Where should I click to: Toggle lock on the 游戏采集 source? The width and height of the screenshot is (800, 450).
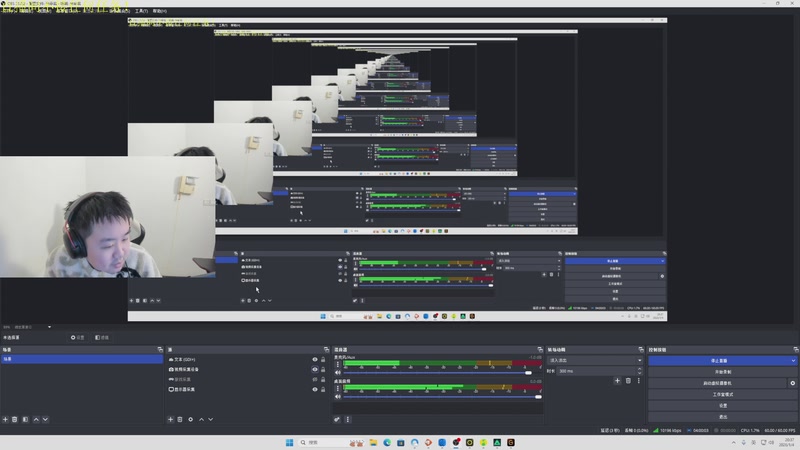pos(323,379)
